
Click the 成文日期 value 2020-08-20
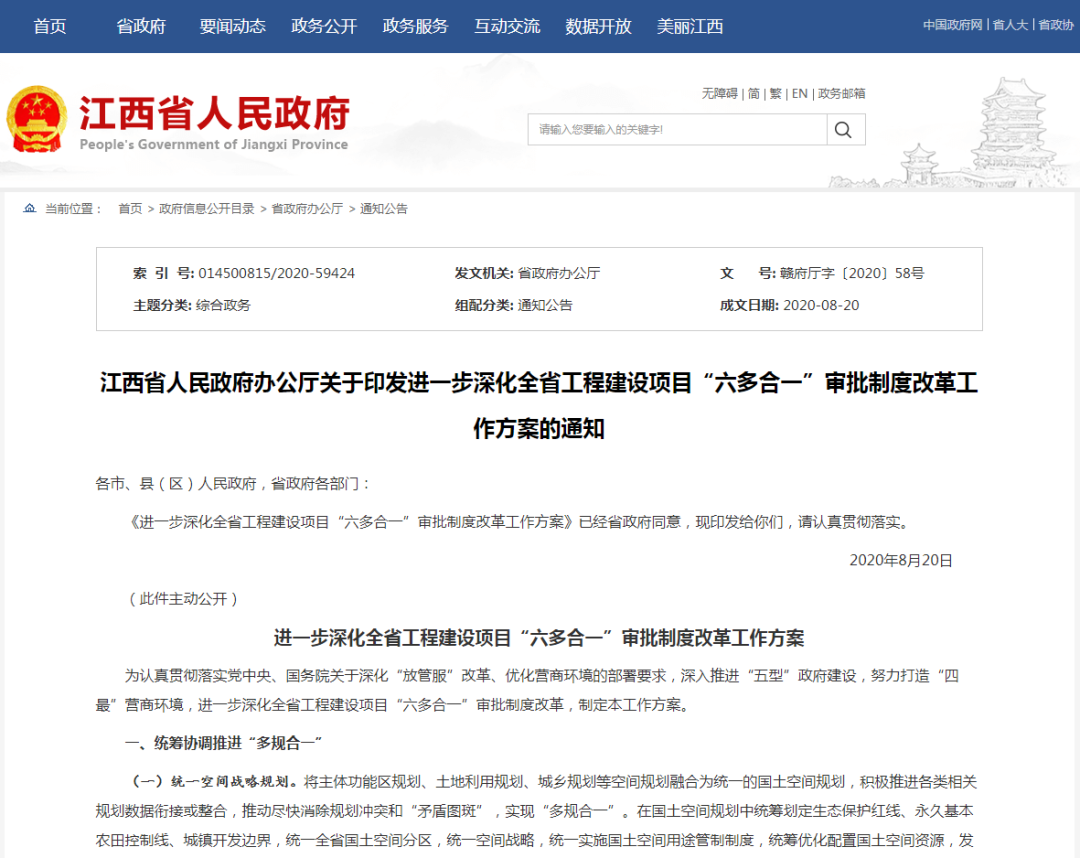coord(821,305)
